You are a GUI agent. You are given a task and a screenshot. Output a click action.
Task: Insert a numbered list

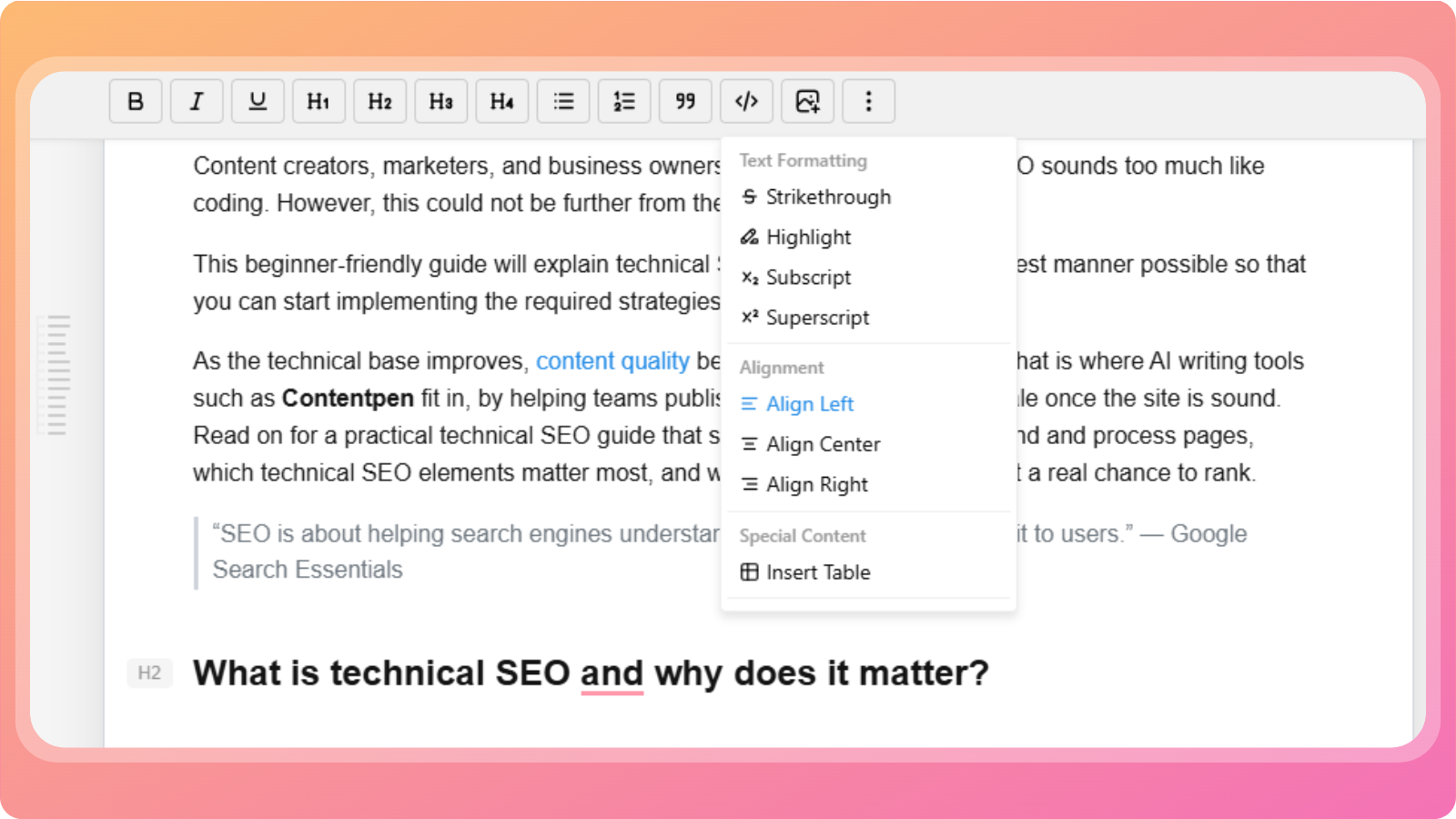pyautogui.click(x=624, y=101)
